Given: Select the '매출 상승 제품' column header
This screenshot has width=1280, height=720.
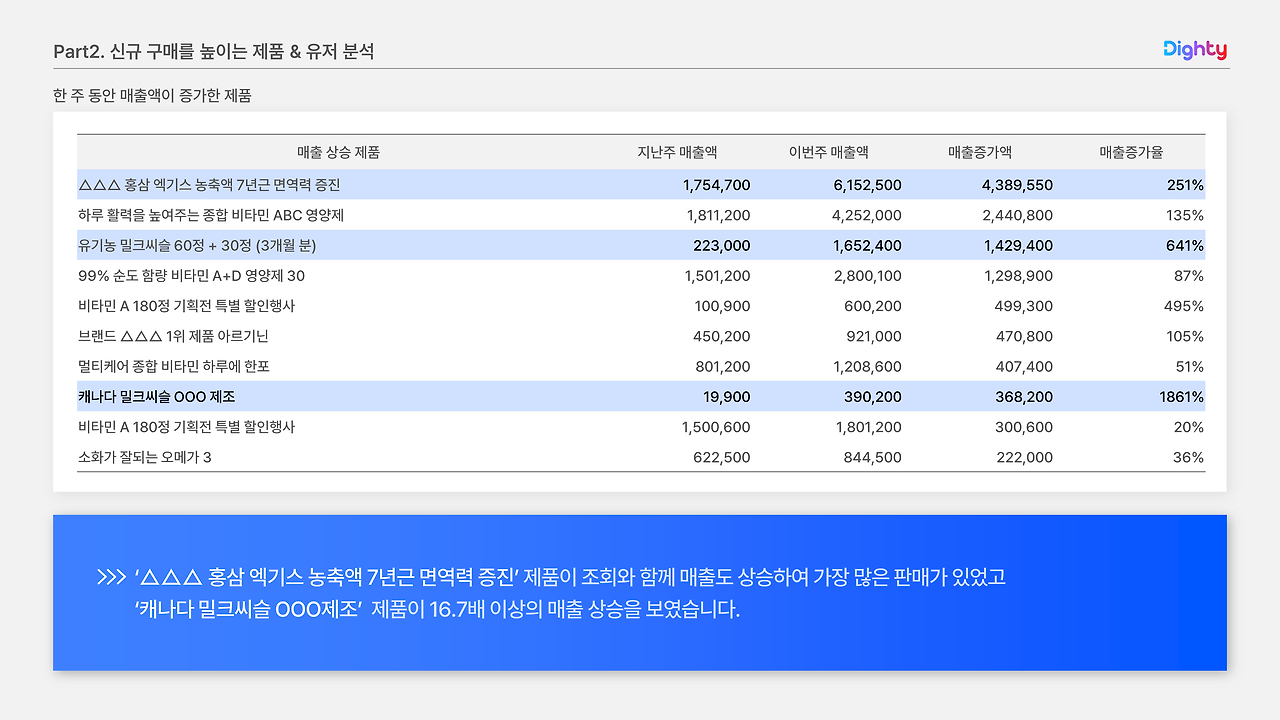Looking at the screenshot, I should point(338,153).
